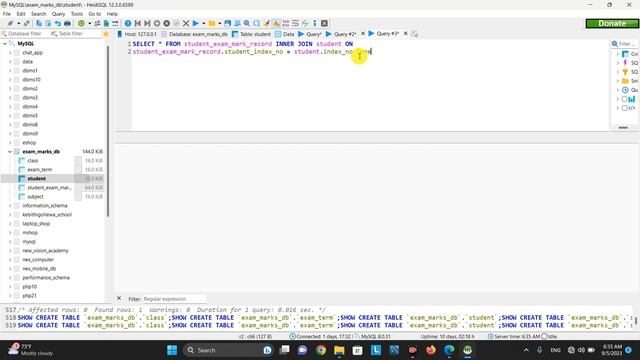
Task: Tick the checkbox beside the bar-chart helper item
Action: point(624,99)
